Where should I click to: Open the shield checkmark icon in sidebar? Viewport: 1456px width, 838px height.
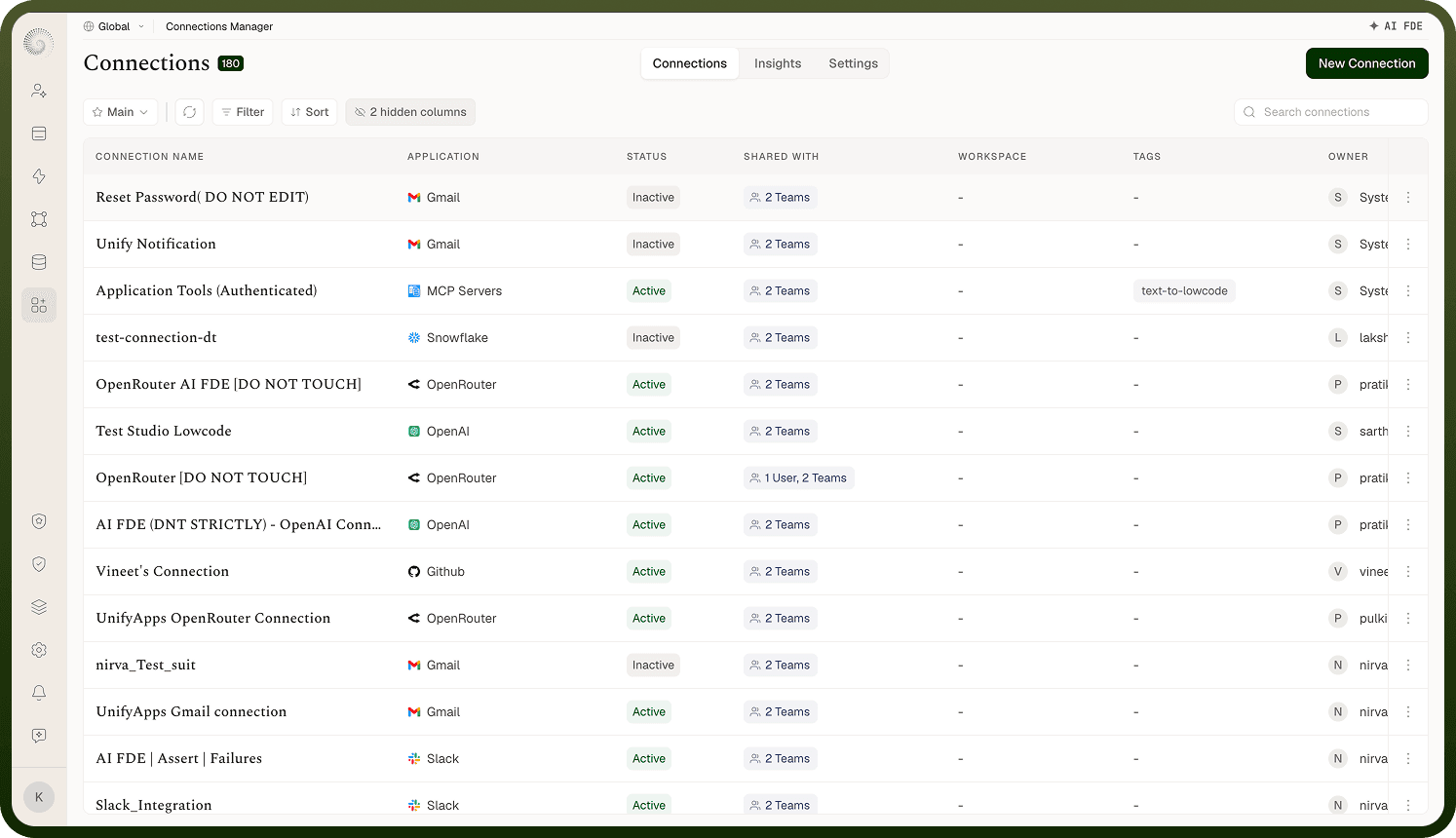pos(39,564)
